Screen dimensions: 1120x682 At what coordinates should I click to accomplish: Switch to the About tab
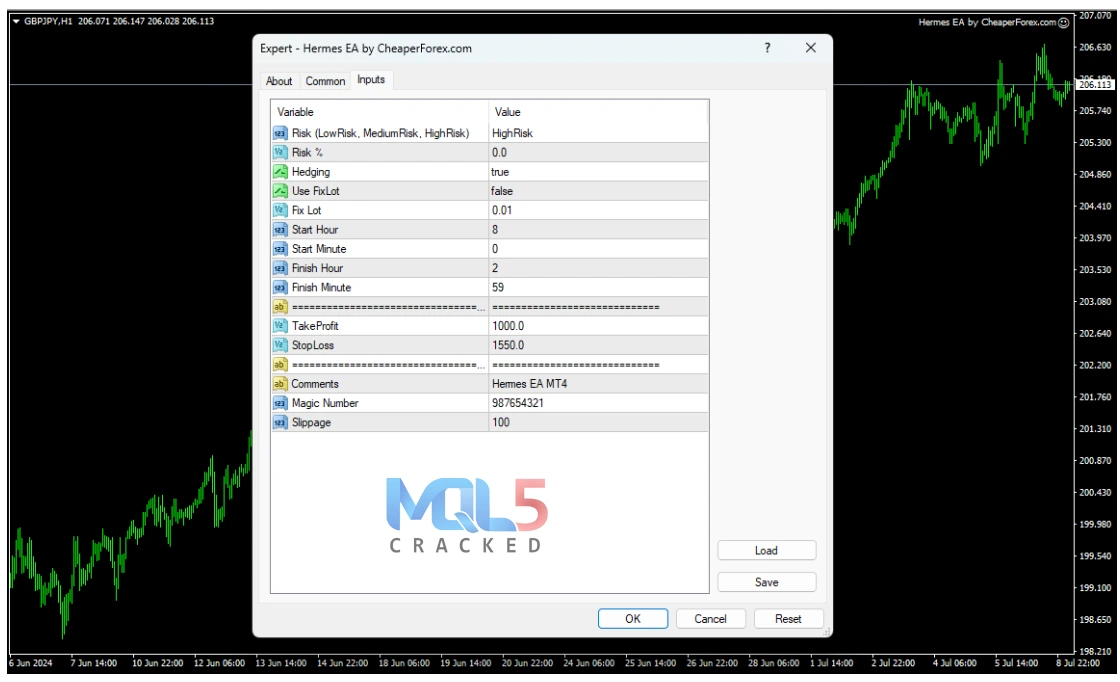(x=279, y=81)
